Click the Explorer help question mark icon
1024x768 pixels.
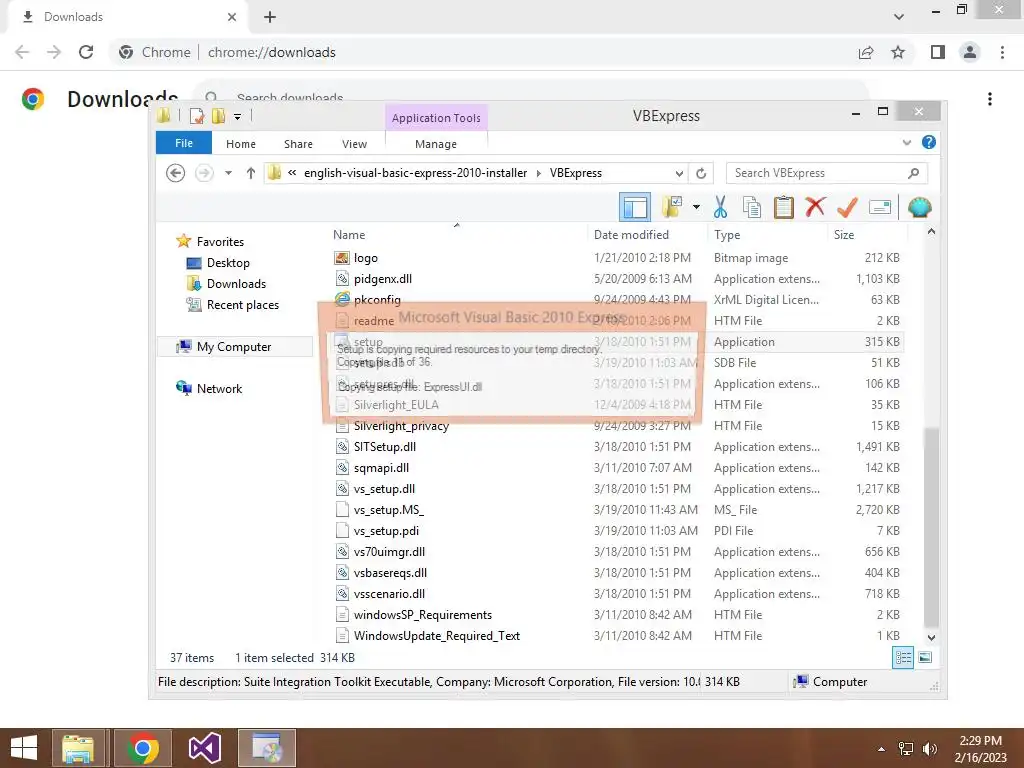(x=928, y=142)
